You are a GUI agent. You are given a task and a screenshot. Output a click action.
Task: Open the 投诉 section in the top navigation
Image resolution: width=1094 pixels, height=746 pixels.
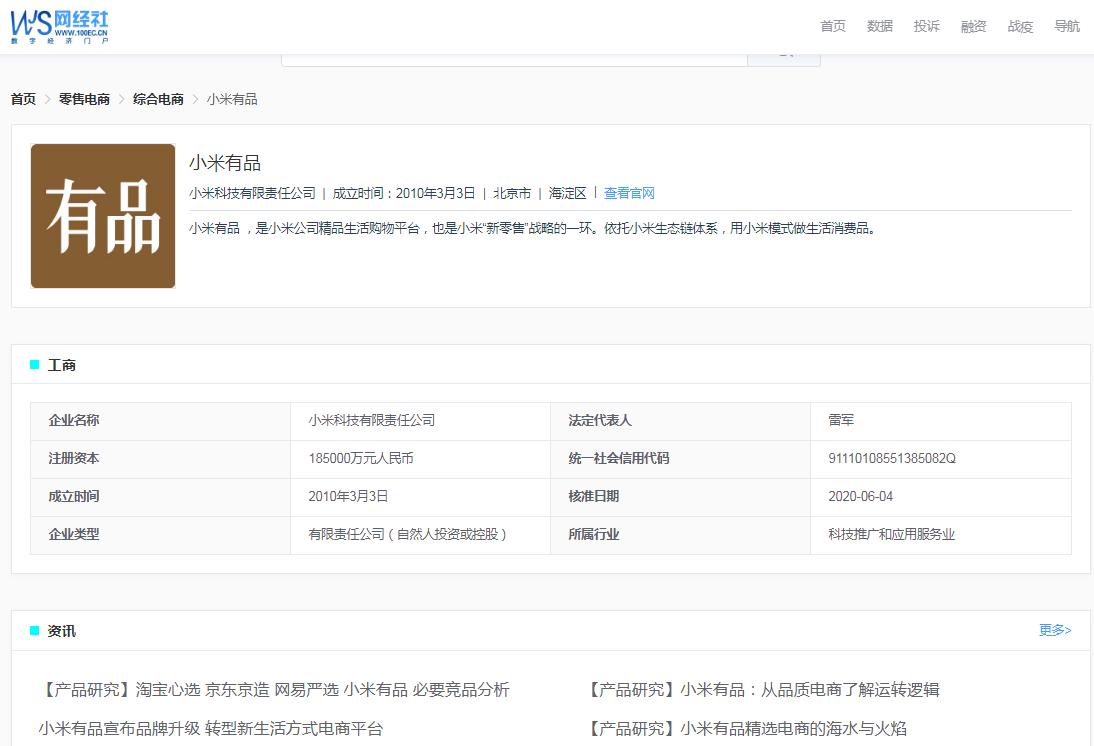(x=926, y=26)
